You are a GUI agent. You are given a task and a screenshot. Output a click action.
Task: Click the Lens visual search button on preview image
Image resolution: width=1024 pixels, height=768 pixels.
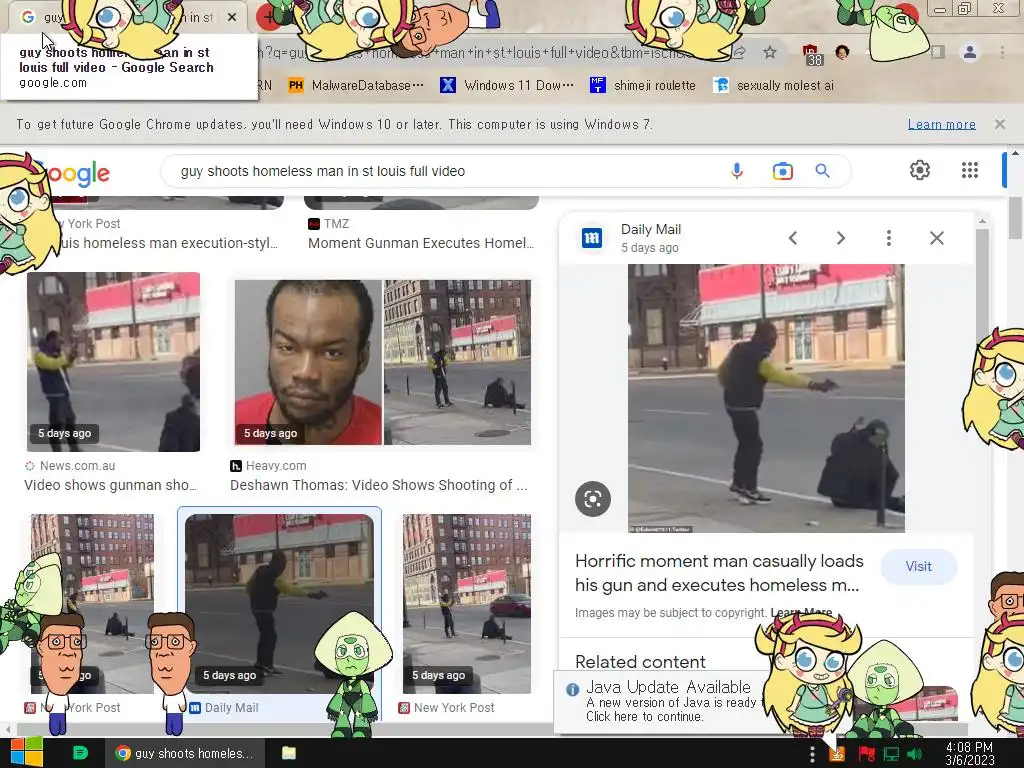point(592,499)
